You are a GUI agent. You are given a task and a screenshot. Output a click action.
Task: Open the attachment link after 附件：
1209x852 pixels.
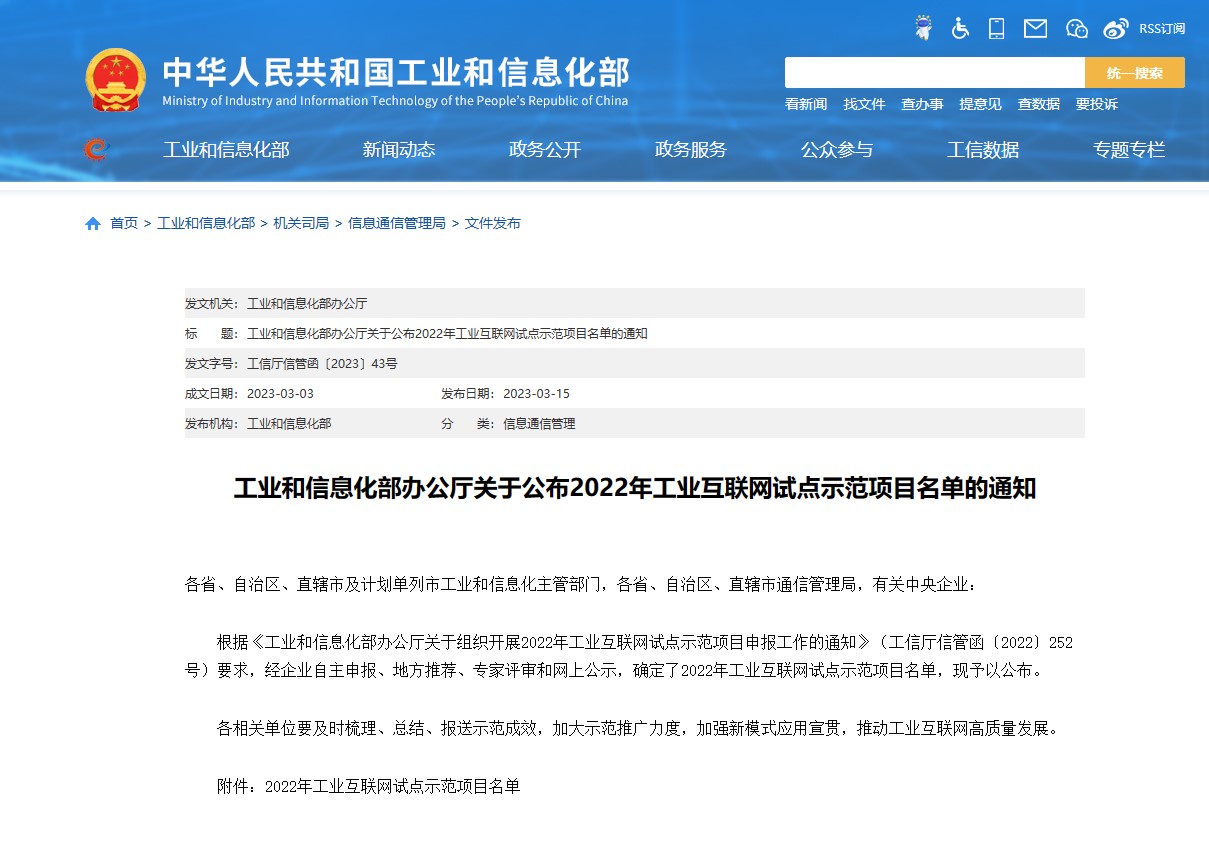(393, 787)
